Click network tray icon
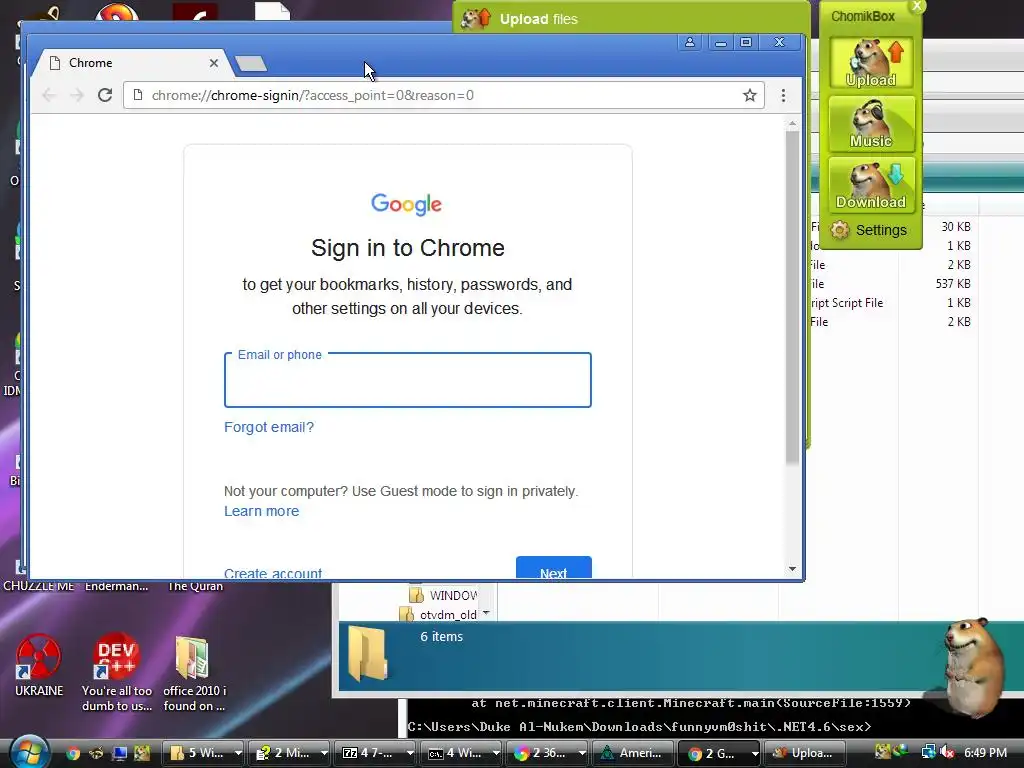The width and height of the screenshot is (1024, 768). 928,753
